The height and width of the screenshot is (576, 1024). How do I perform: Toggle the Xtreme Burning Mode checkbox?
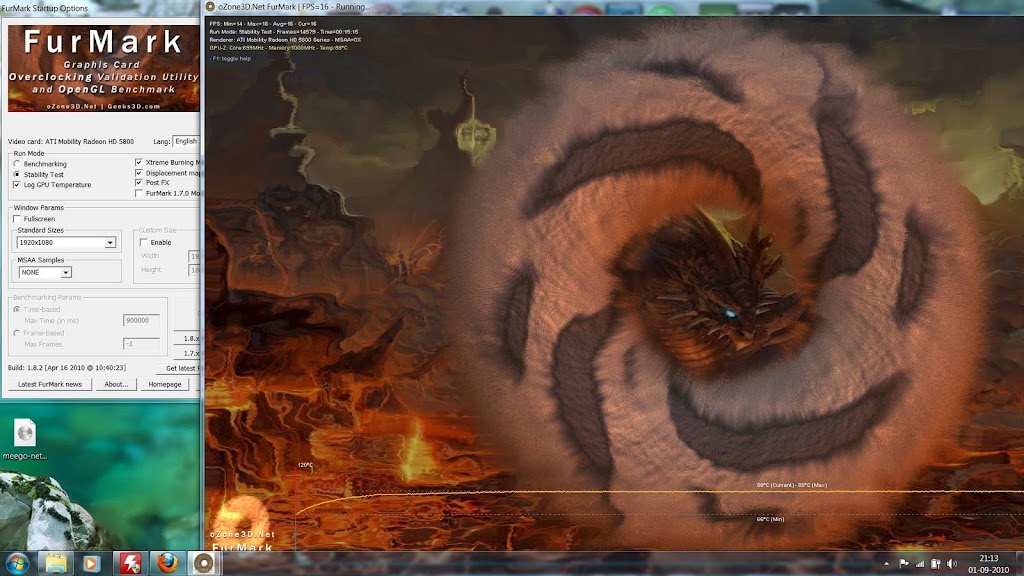138,162
